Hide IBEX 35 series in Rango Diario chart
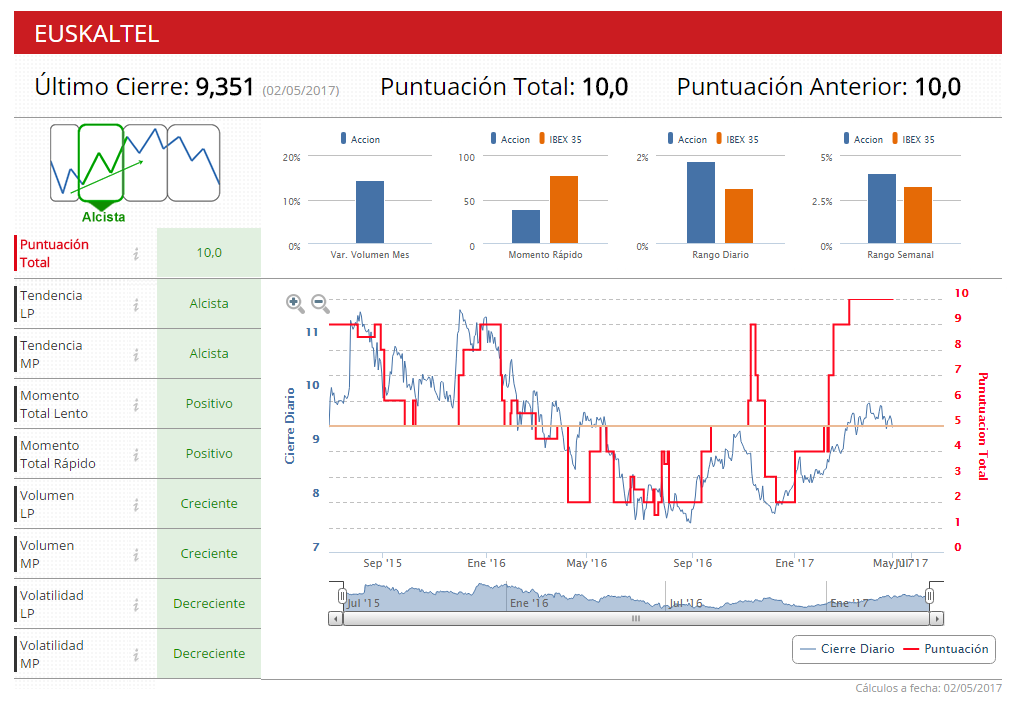This screenshot has width=1019, height=701. 735,140
